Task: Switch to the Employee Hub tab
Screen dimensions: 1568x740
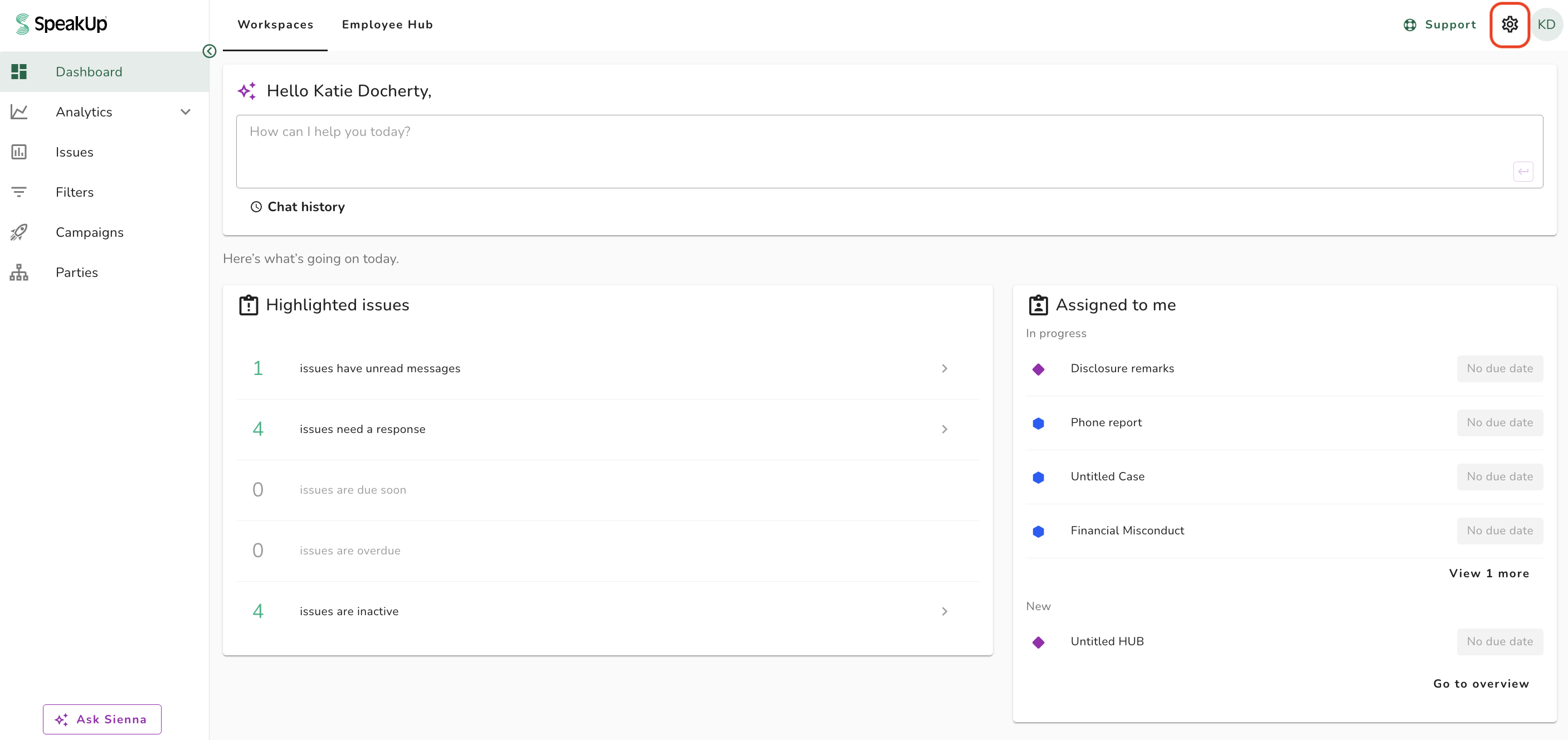Action: point(387,25)
